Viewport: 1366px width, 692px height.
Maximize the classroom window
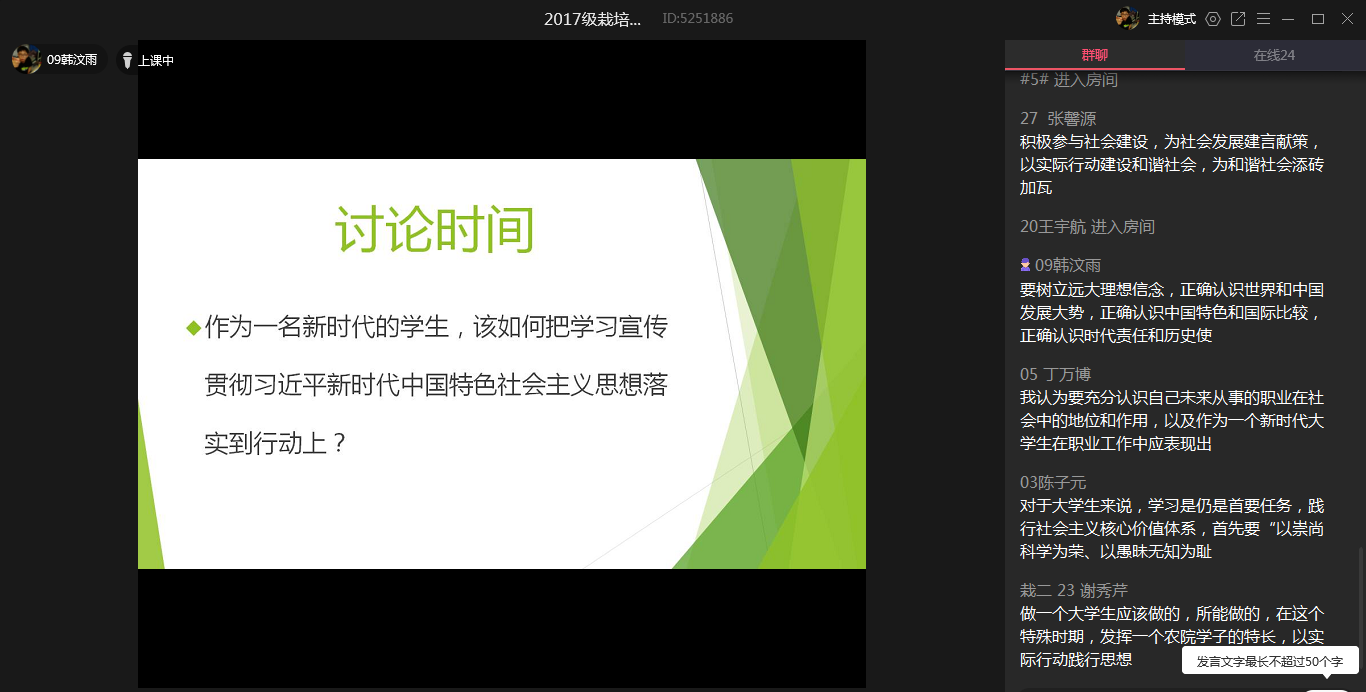click(x=1317, y=19)
